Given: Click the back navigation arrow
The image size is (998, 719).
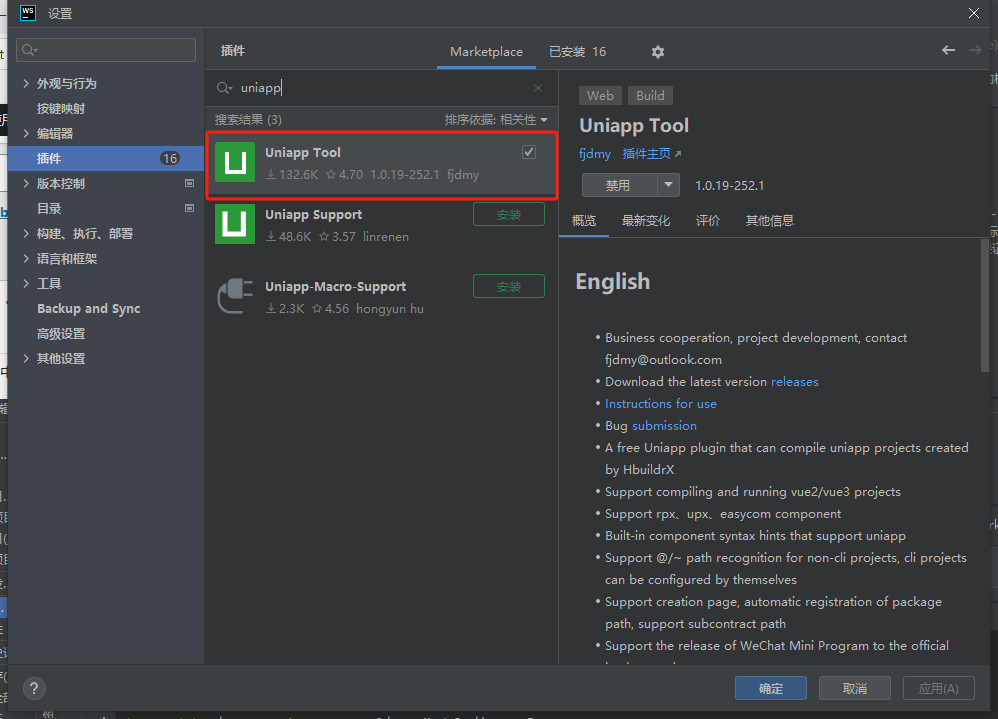Looking at the screenshot, I should (x=948, y=50).
